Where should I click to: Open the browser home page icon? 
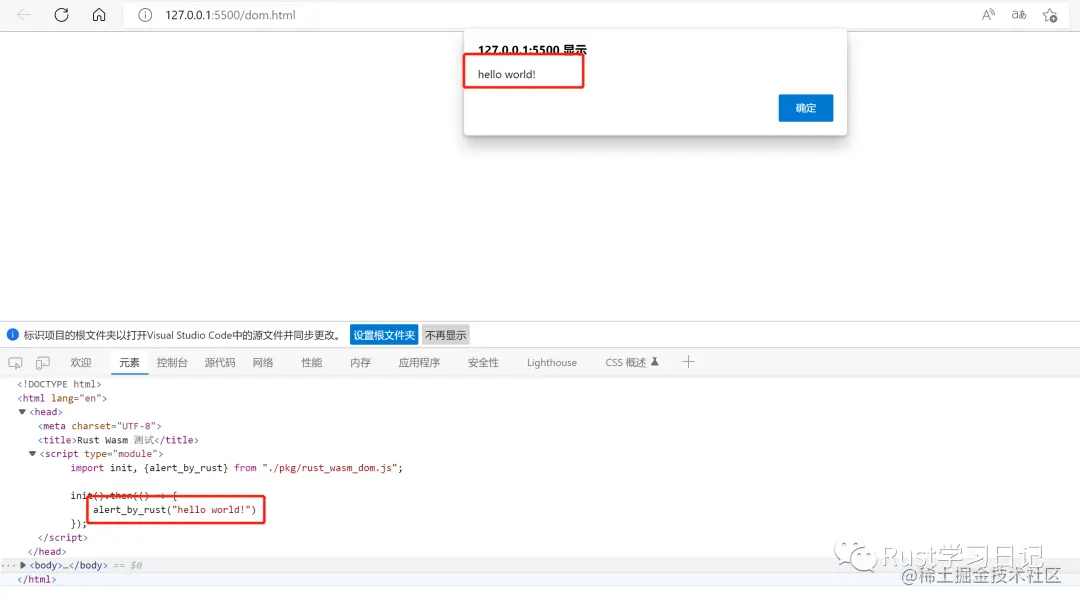click(99, 14)
